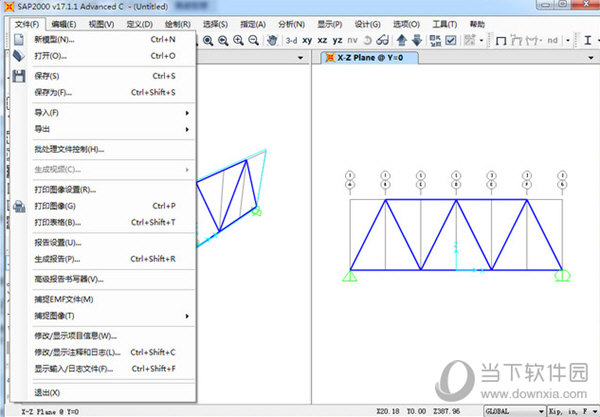Click the shrink object toggle icon
Screen dimensions: 600x417
[435, 40]
